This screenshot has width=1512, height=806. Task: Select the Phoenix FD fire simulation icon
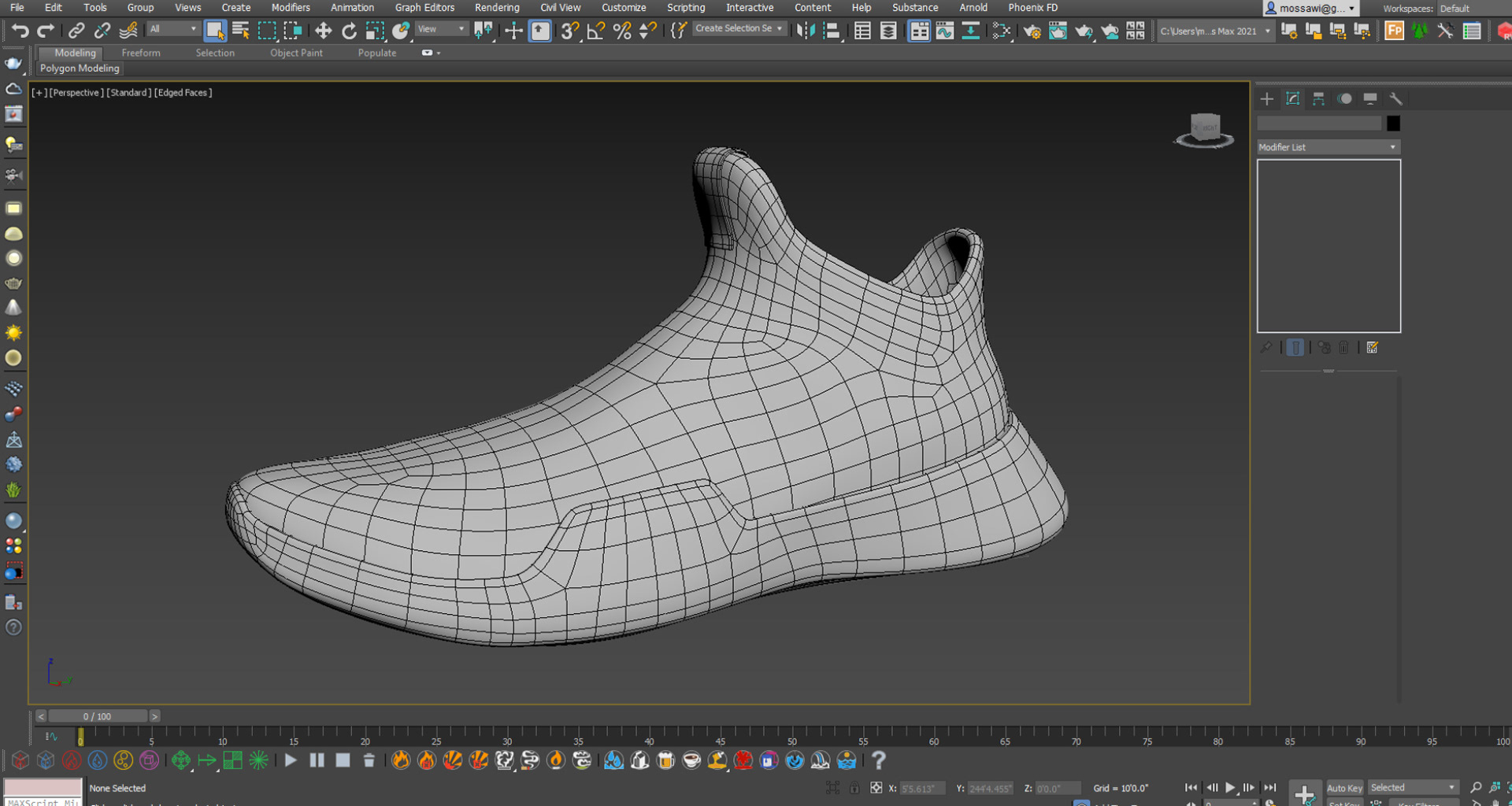tap(401, 760)
